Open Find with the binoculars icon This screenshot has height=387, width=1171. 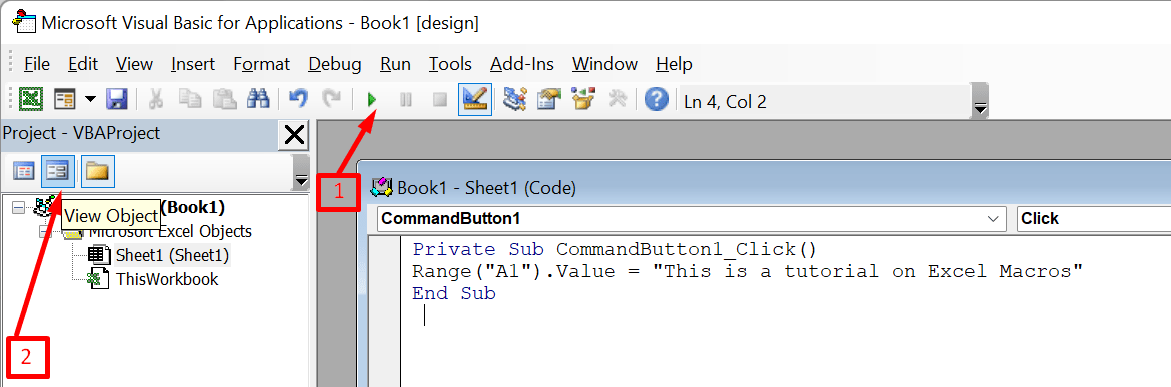[257, 99]
